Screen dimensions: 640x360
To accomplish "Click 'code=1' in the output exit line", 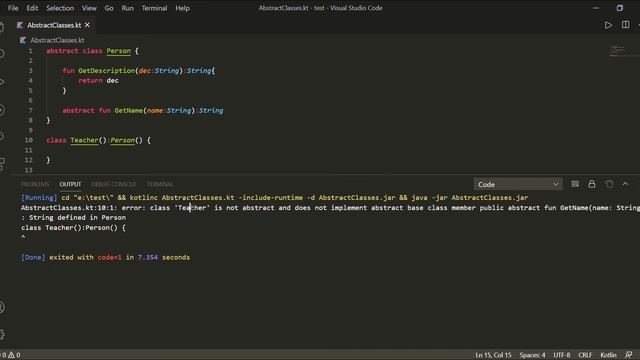I will pos(109,257).
